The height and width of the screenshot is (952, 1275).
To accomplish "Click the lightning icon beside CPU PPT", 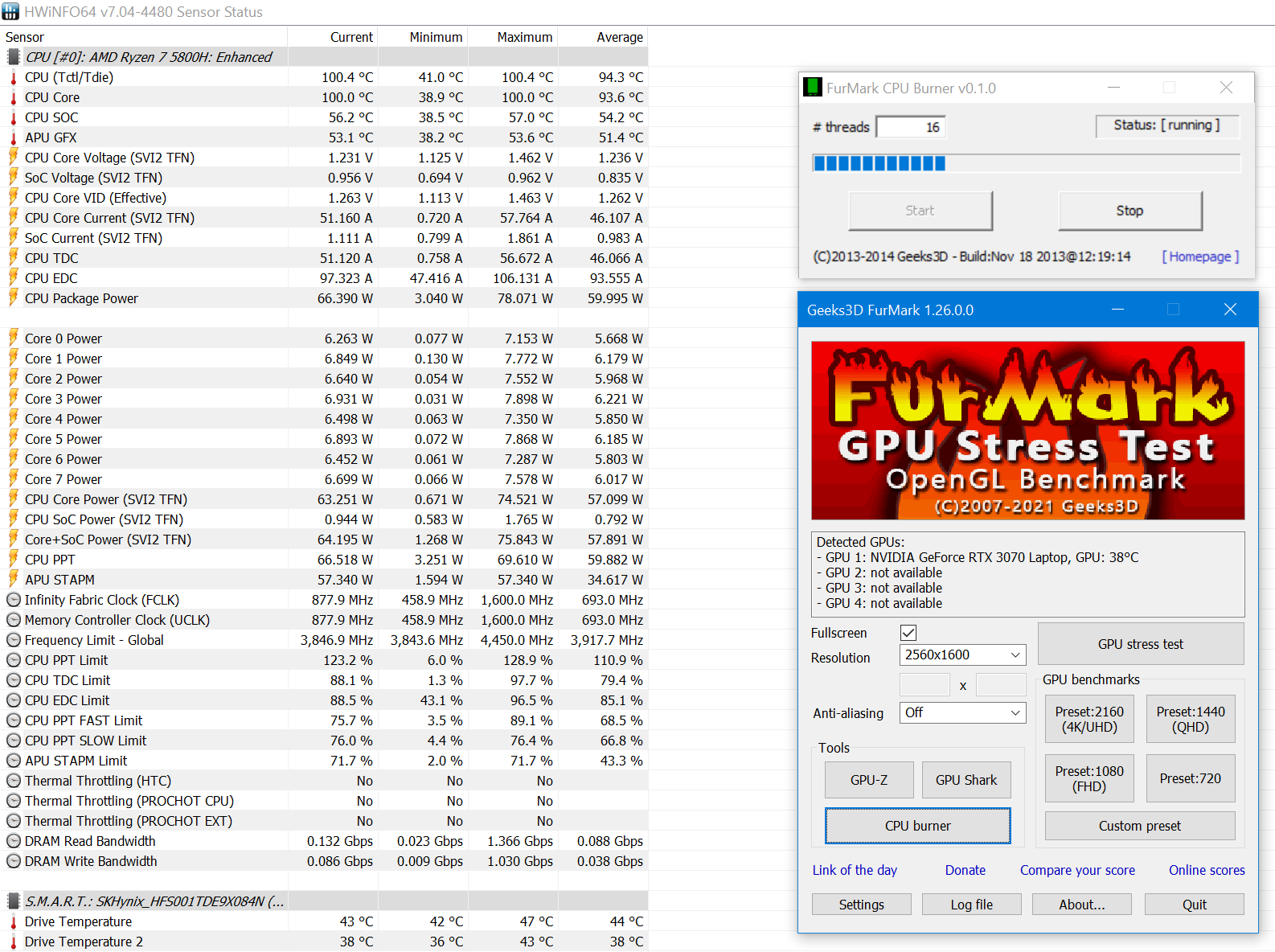I will [13, 559].
